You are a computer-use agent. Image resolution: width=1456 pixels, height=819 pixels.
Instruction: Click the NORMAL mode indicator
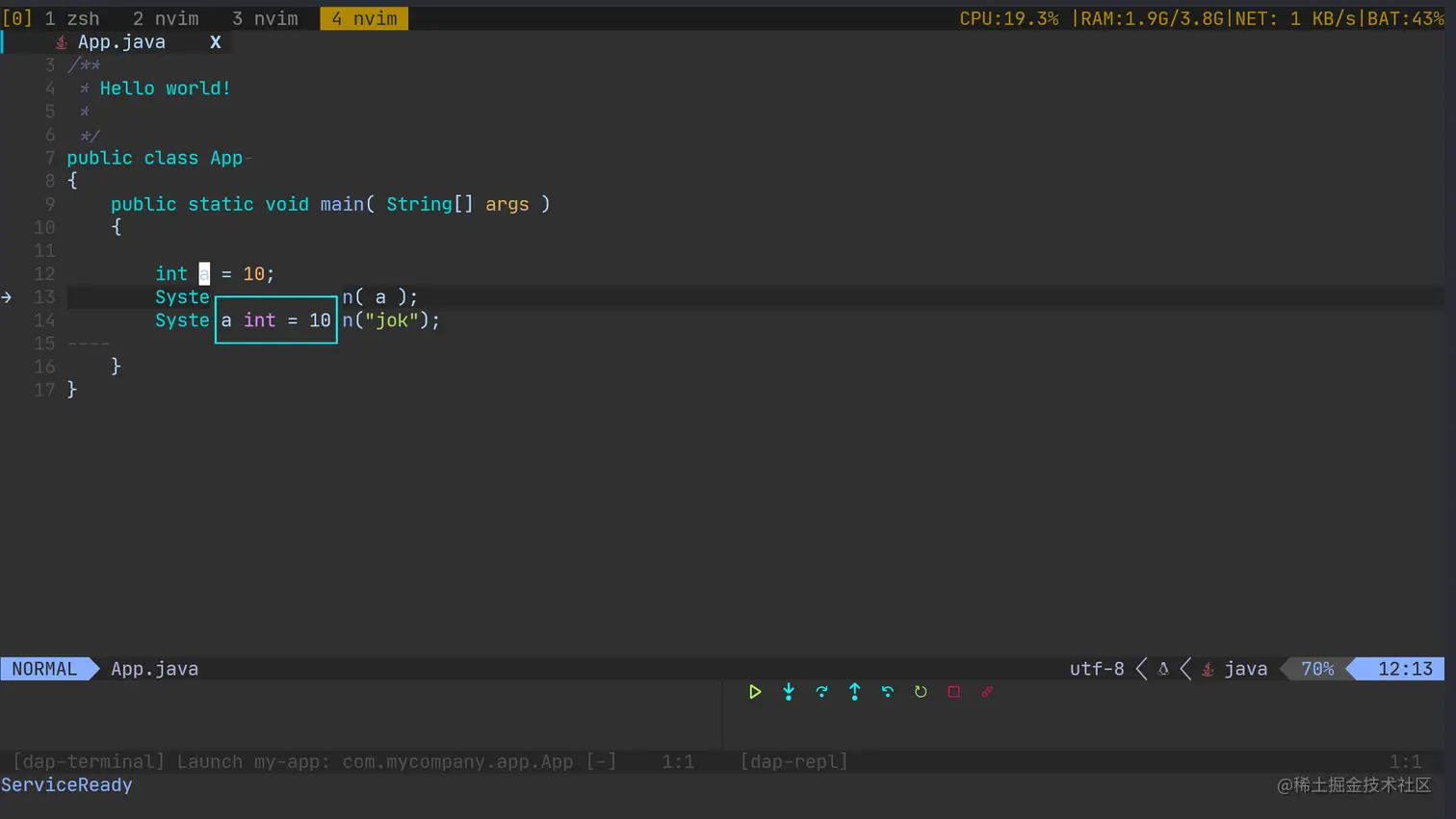(x=44, y=669)
